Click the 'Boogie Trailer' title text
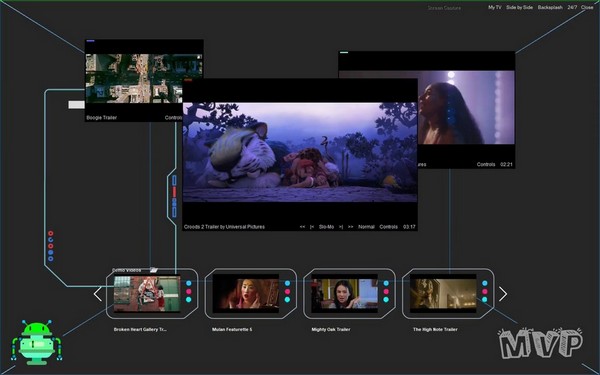The image size is (600, 375). [x=101, y=117]
